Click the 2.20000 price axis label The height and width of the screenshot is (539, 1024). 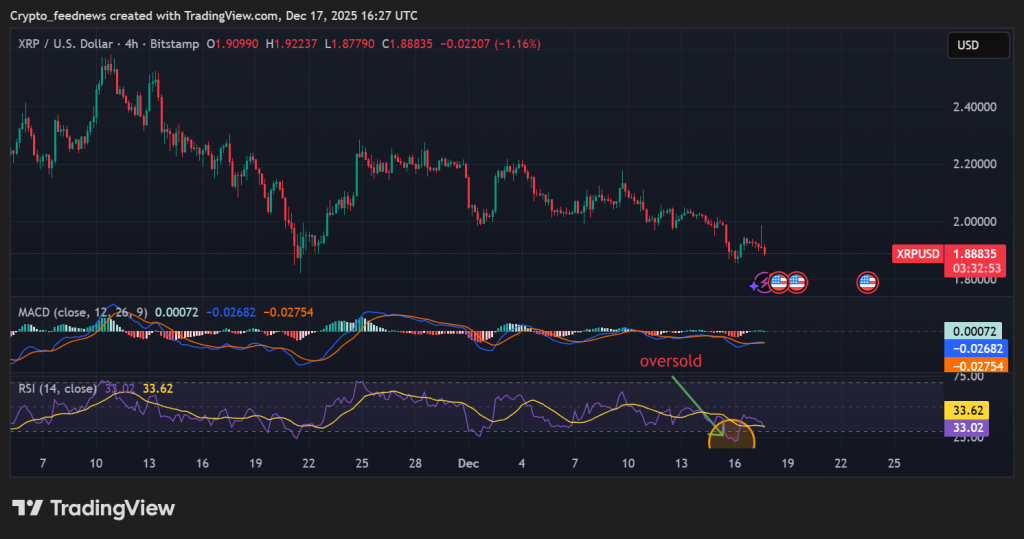tap(975, 164)
